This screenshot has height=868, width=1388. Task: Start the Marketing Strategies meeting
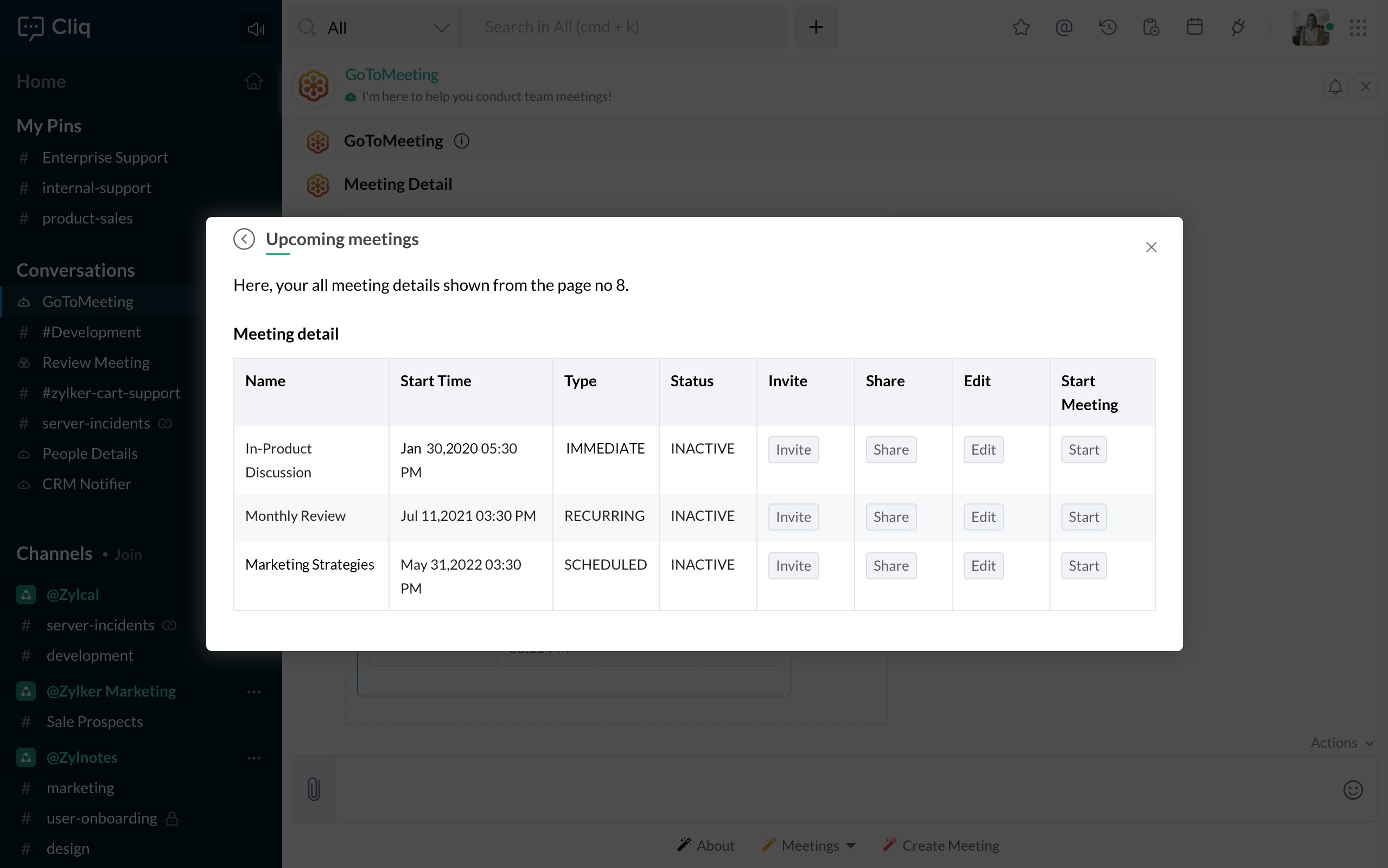point(1084,565)
